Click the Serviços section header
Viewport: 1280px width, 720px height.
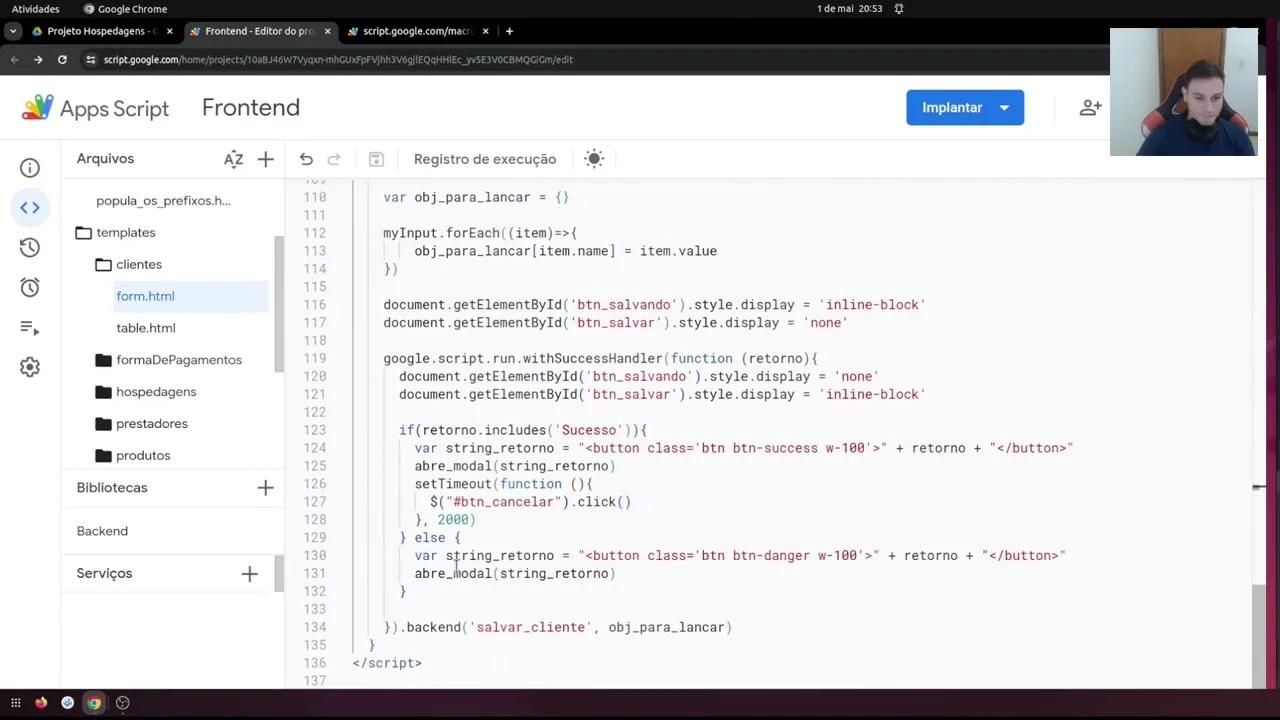(x=104, y=574)
